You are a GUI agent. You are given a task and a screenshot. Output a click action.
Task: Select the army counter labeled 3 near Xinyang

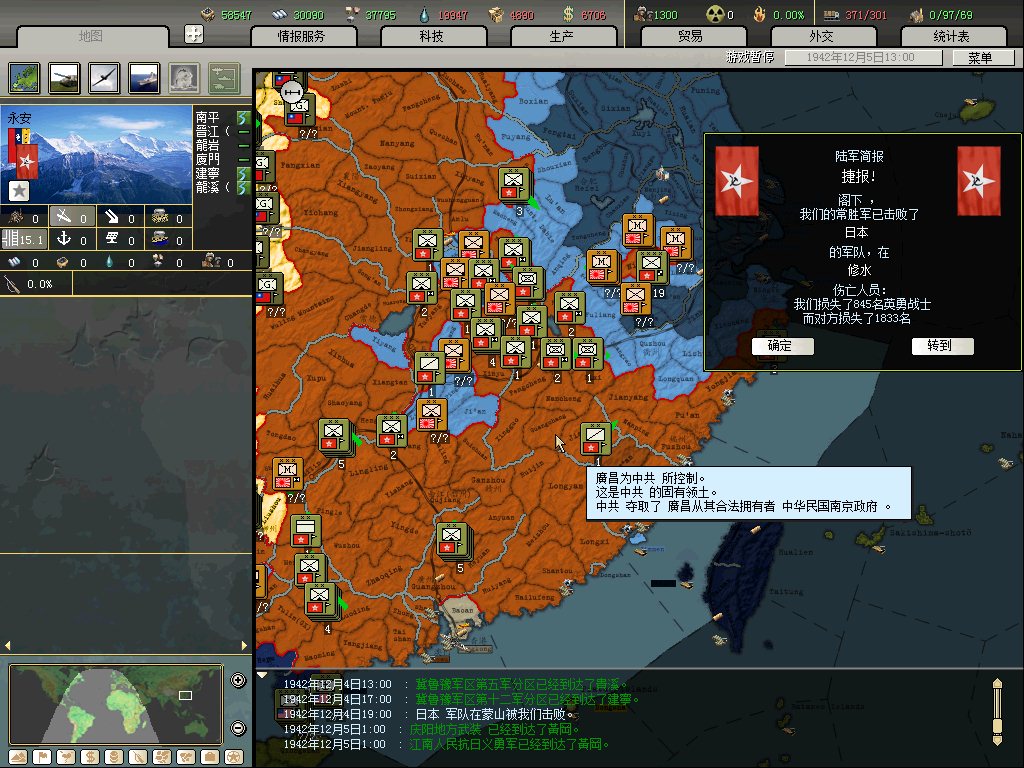point(515,184)
